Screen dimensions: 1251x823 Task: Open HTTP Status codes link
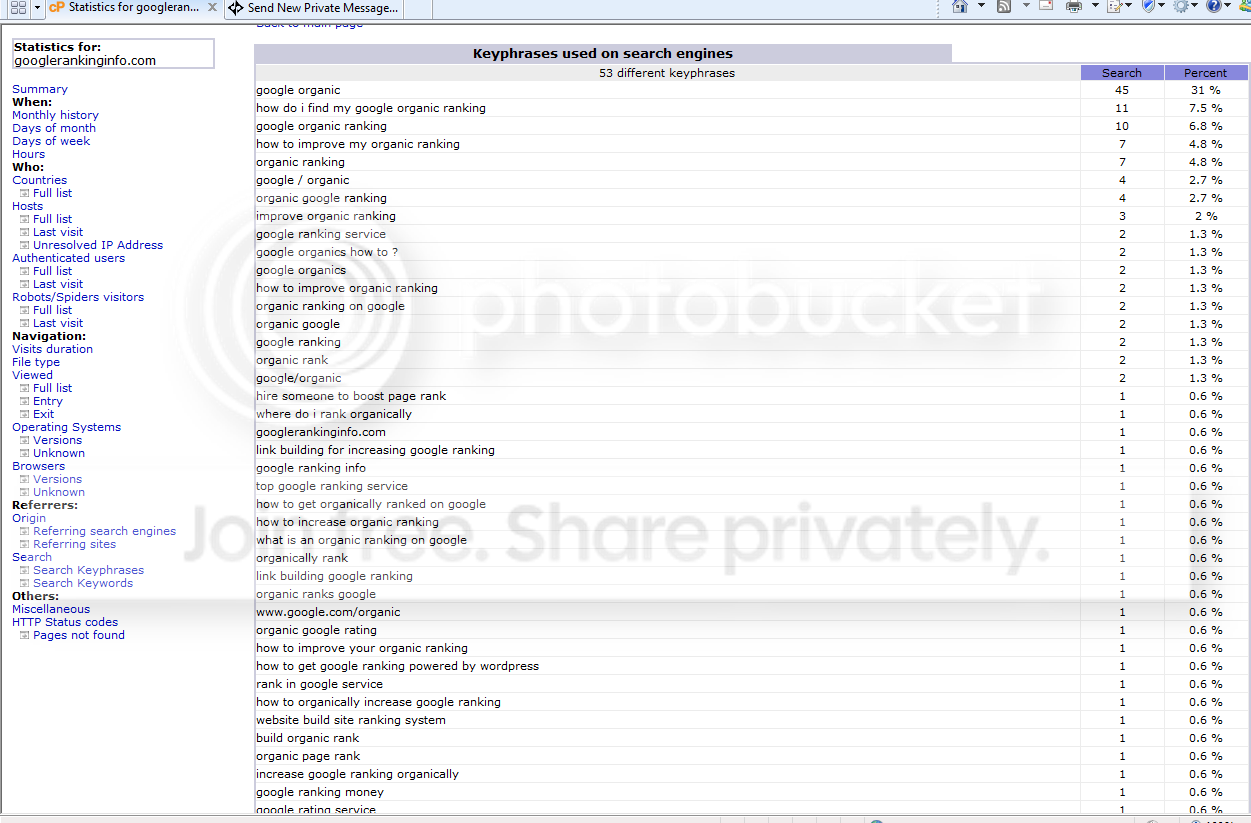[65, 622]
